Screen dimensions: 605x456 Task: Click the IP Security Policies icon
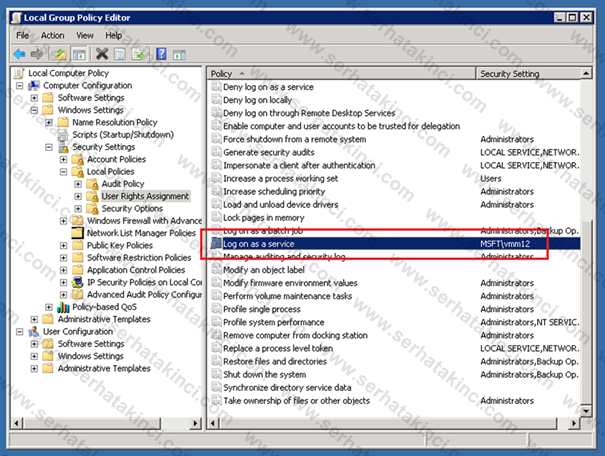click(x=78, y=282)
